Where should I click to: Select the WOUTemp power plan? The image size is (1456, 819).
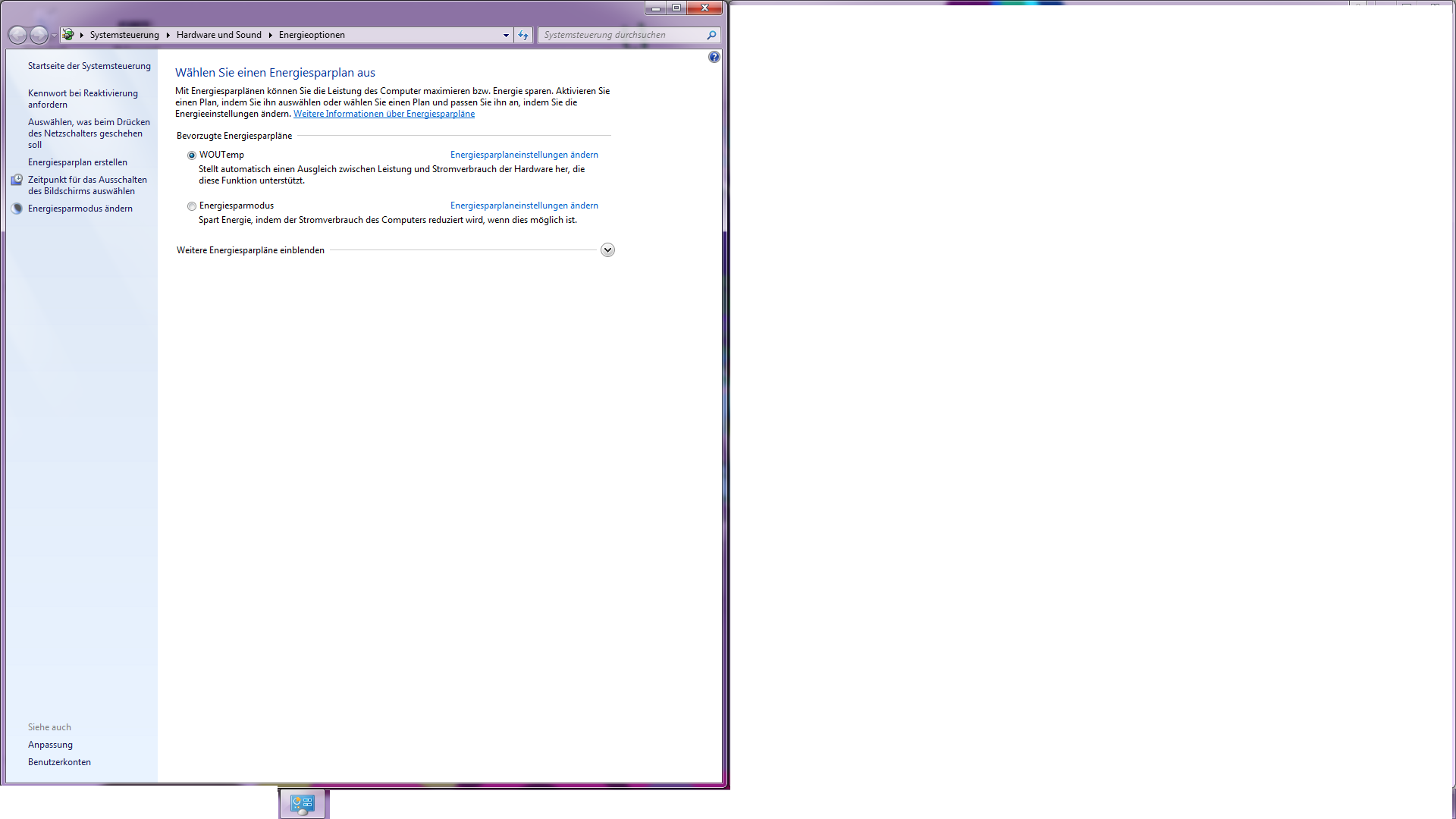click(192, 155)
